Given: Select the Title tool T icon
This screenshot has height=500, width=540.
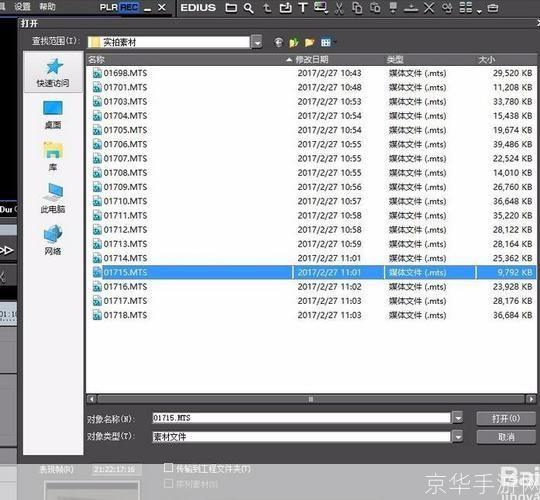Looking at the screenshot, I should [x=303, y=8].
